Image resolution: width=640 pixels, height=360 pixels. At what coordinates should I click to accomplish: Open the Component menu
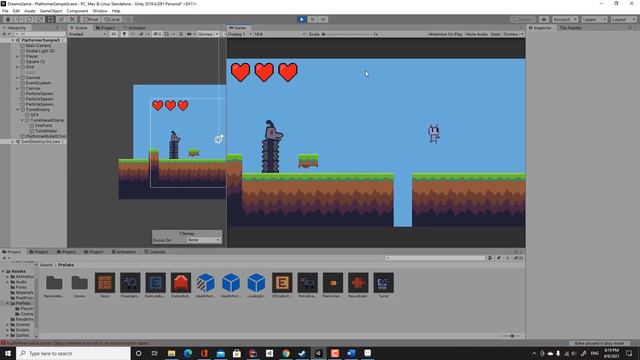click(x=77, y=11)
